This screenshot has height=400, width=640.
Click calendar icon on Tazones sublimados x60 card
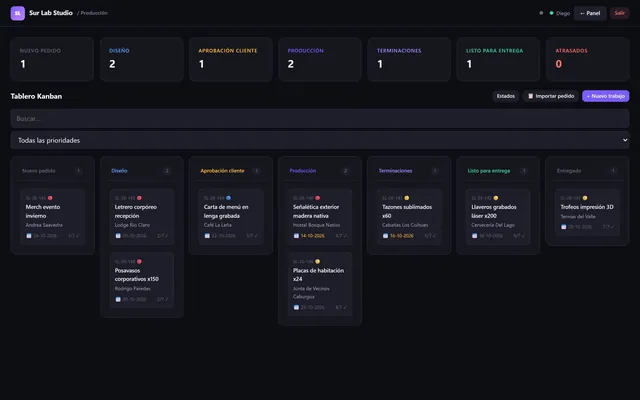click(385, 236)
